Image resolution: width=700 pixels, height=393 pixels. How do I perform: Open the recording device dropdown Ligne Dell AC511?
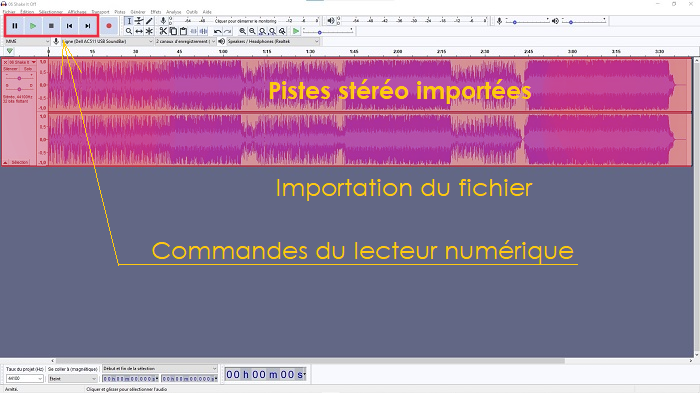pos(107,42)
